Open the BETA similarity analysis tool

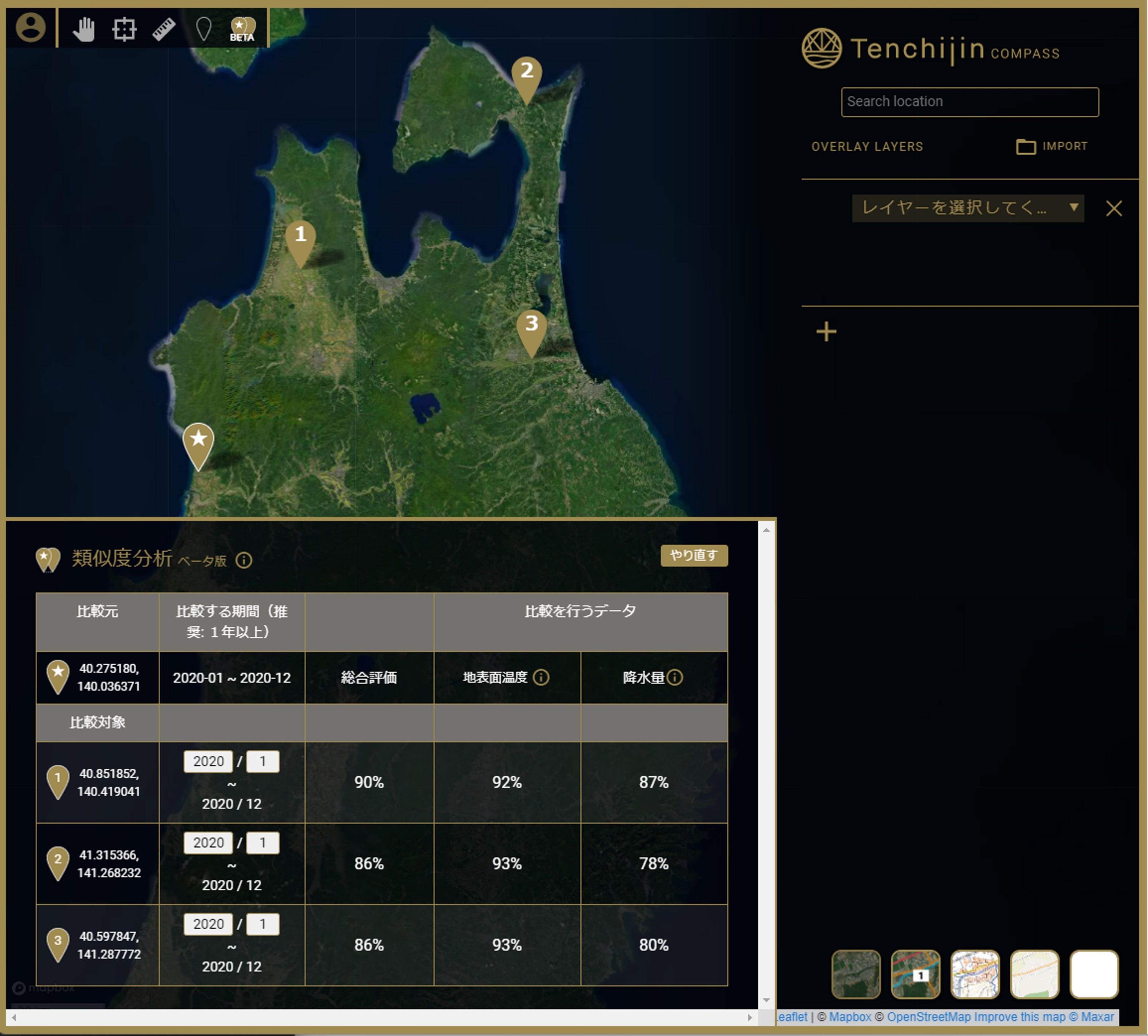click(243, 29)
